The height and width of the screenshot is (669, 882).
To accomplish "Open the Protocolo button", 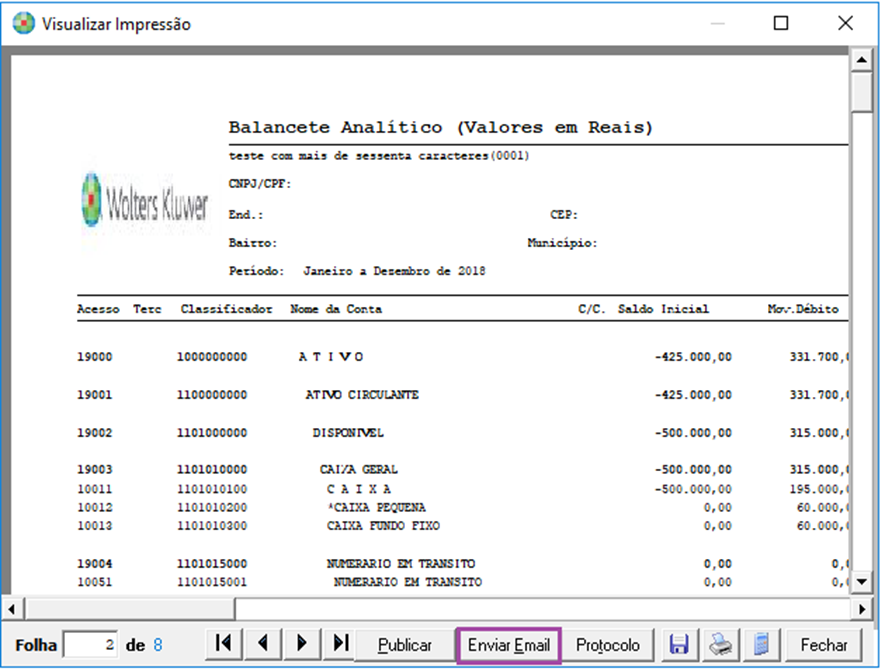I will (x=608, y=645).
